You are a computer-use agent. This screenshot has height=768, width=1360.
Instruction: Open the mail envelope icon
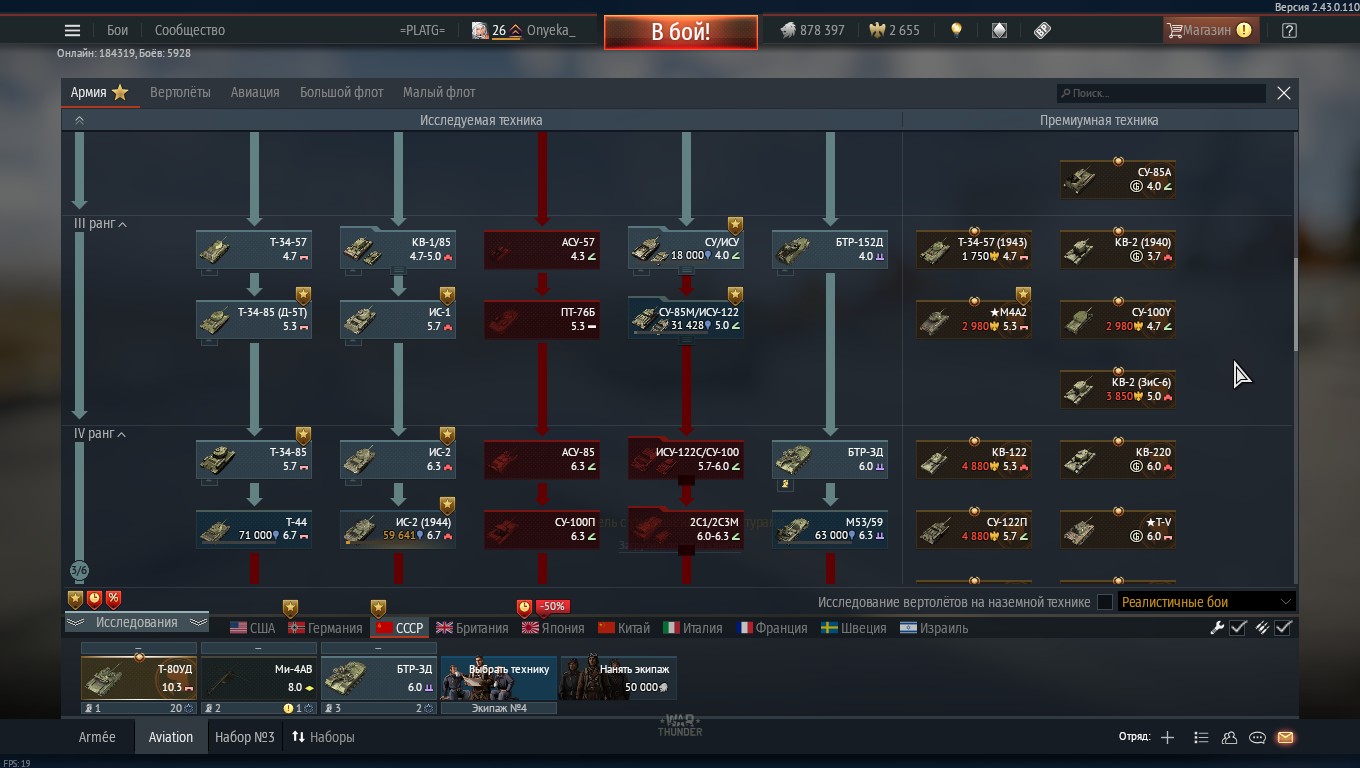[x=1285, y=737]
